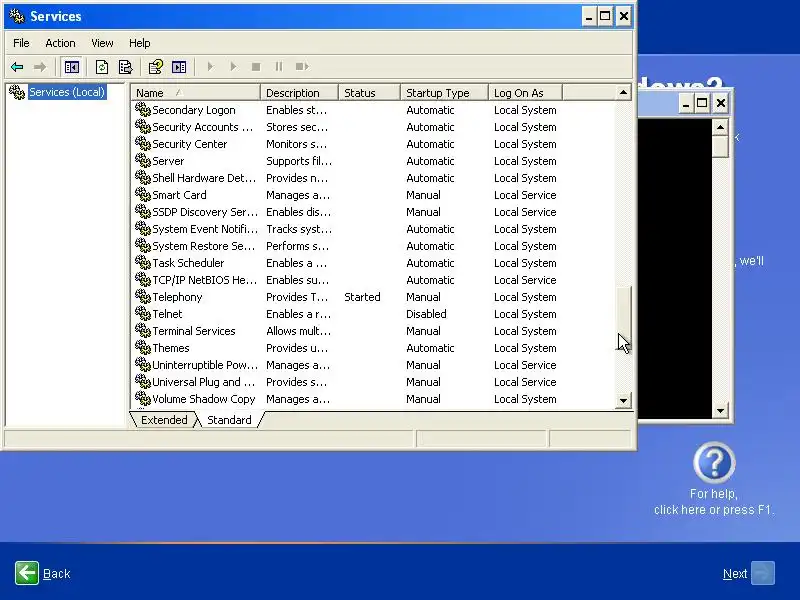This screenshot has height=600, width=800.
Task: Click scroll-down arrow in the background black window
Action: coord(720,410)
